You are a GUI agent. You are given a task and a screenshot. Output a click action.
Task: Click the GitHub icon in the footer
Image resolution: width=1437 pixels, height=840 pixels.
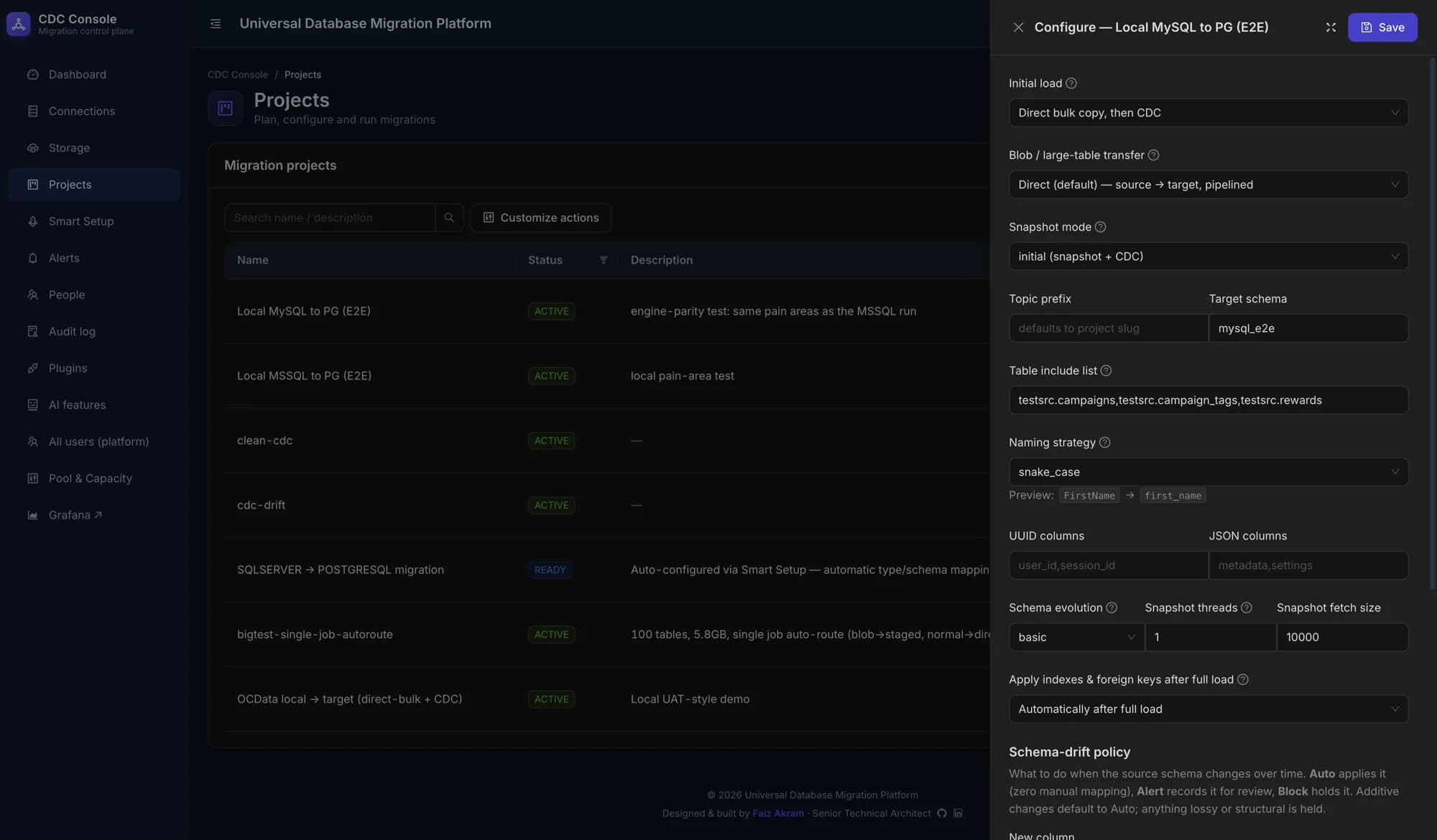[942, 813]
